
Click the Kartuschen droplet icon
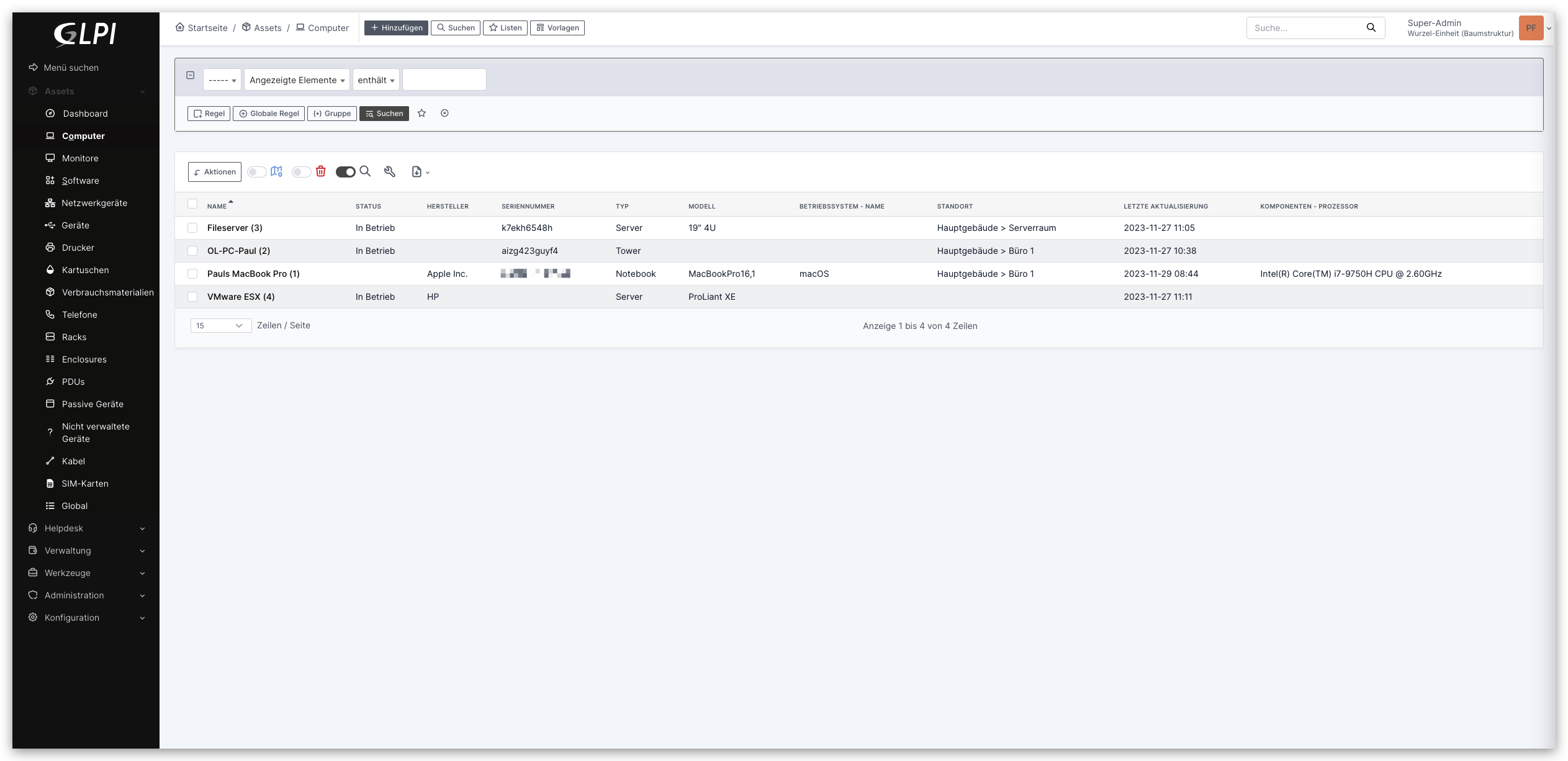50,270
